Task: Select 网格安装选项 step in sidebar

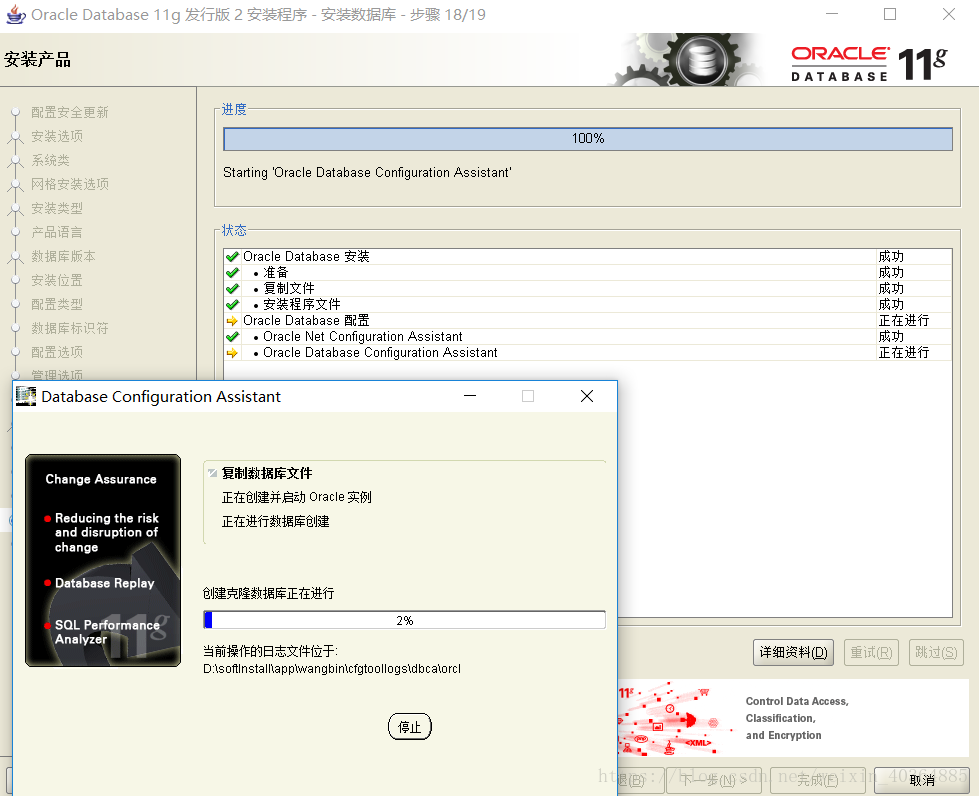Action: pyautogui.click(x=70, y=184)
